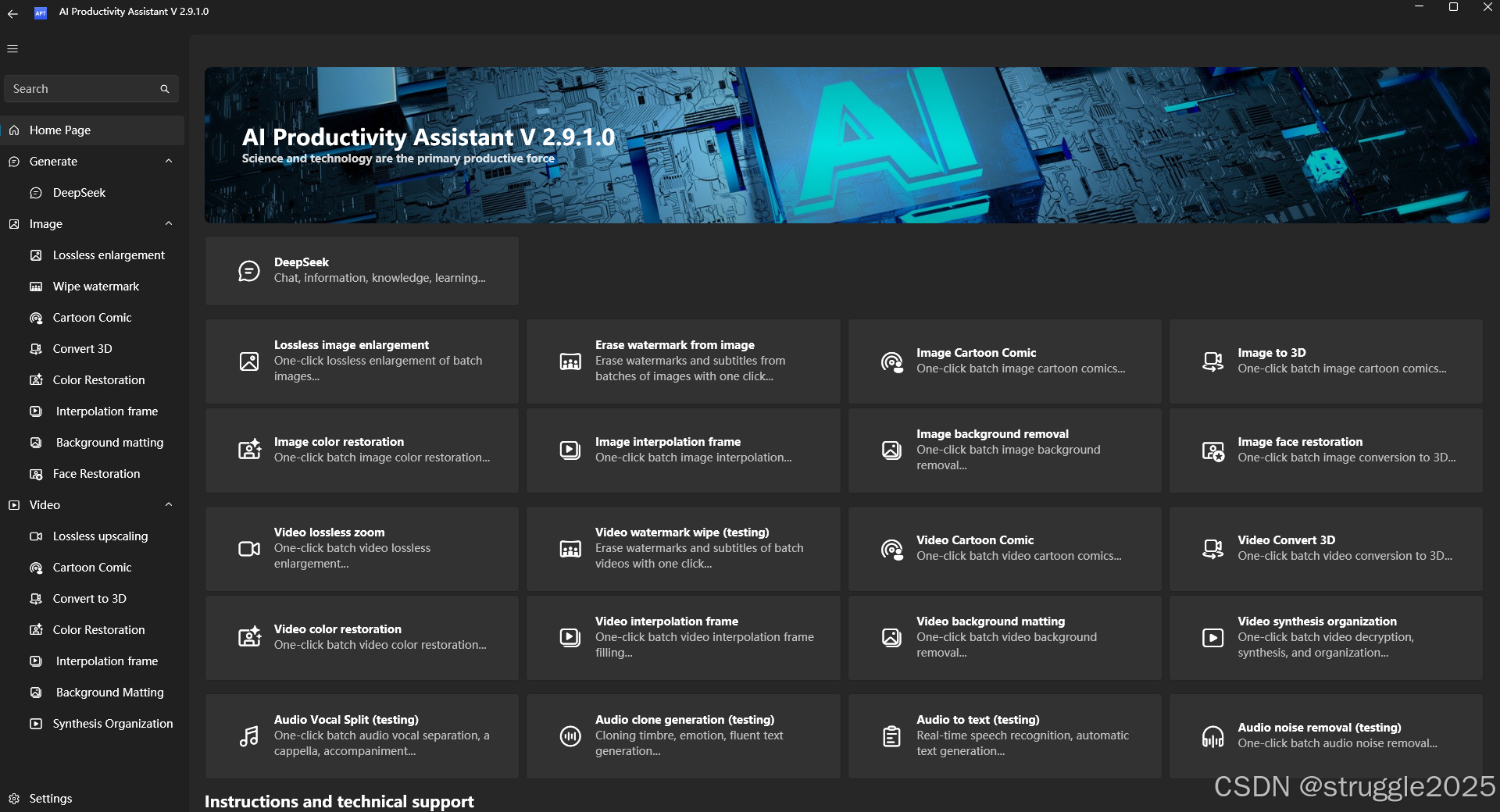Click 'Chat, information, knowledge, learning' text
The width and height of the screenshot is (1500, 812).
pyautogui.click(x=380, y=278)
